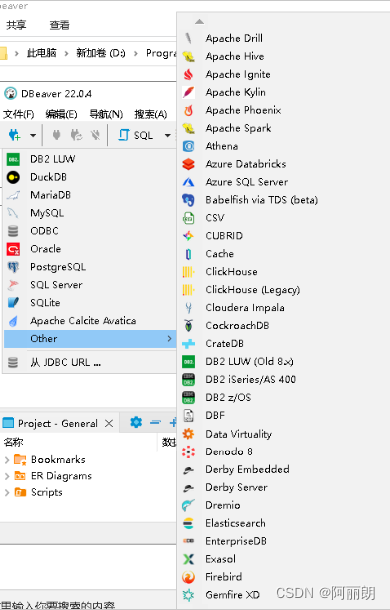Choose MariaDB from the driver list
Image resolution: width=390 pixels, height=610 pixels.
tap(90, 195)
